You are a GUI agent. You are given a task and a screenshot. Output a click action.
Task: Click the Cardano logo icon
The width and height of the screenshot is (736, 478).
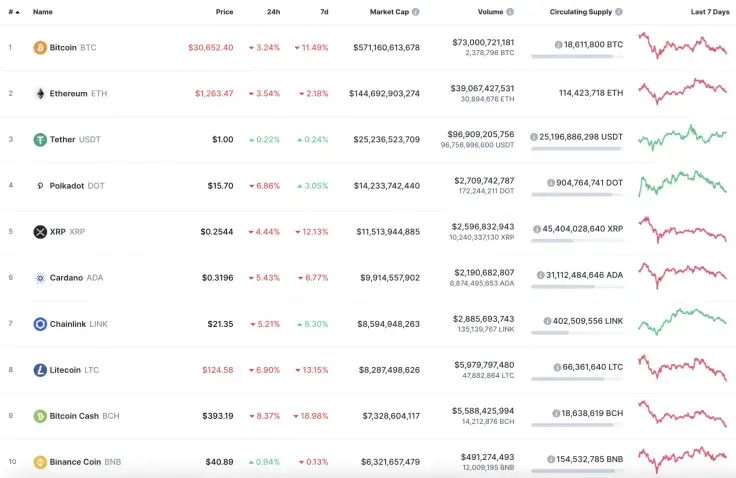click(x=40, y=278)
